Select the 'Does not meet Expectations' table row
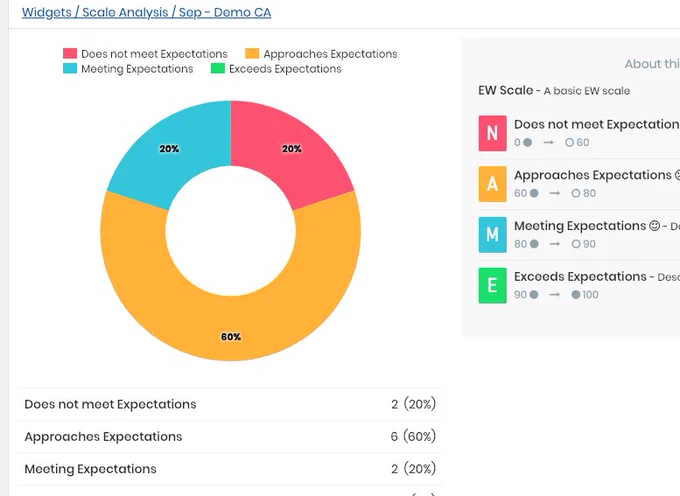 [230, 404]
